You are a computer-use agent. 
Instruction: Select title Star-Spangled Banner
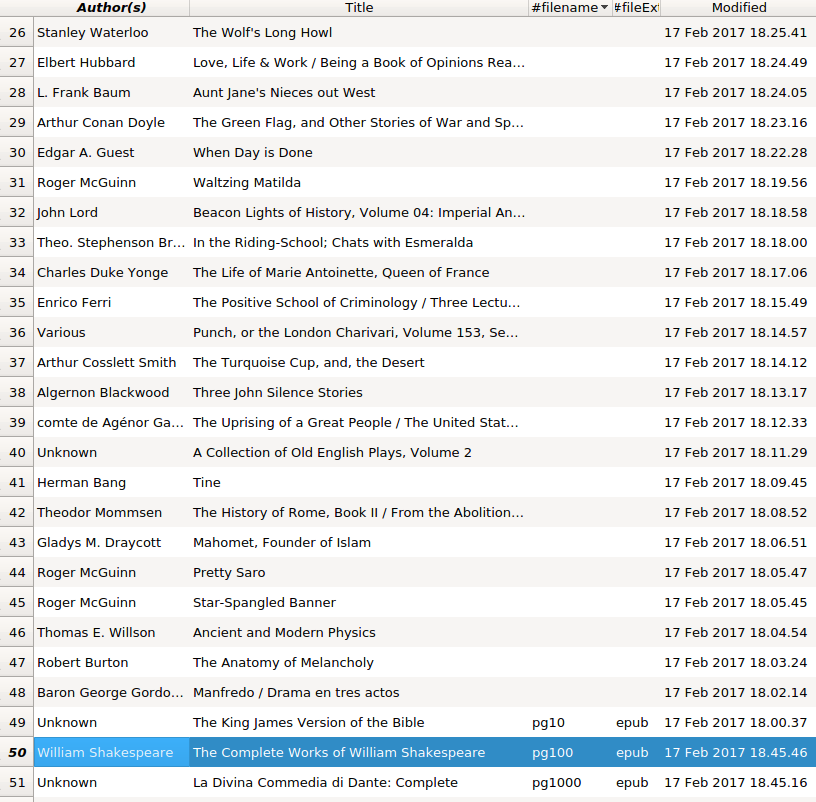pyautogui.click(x=264, y=603)
